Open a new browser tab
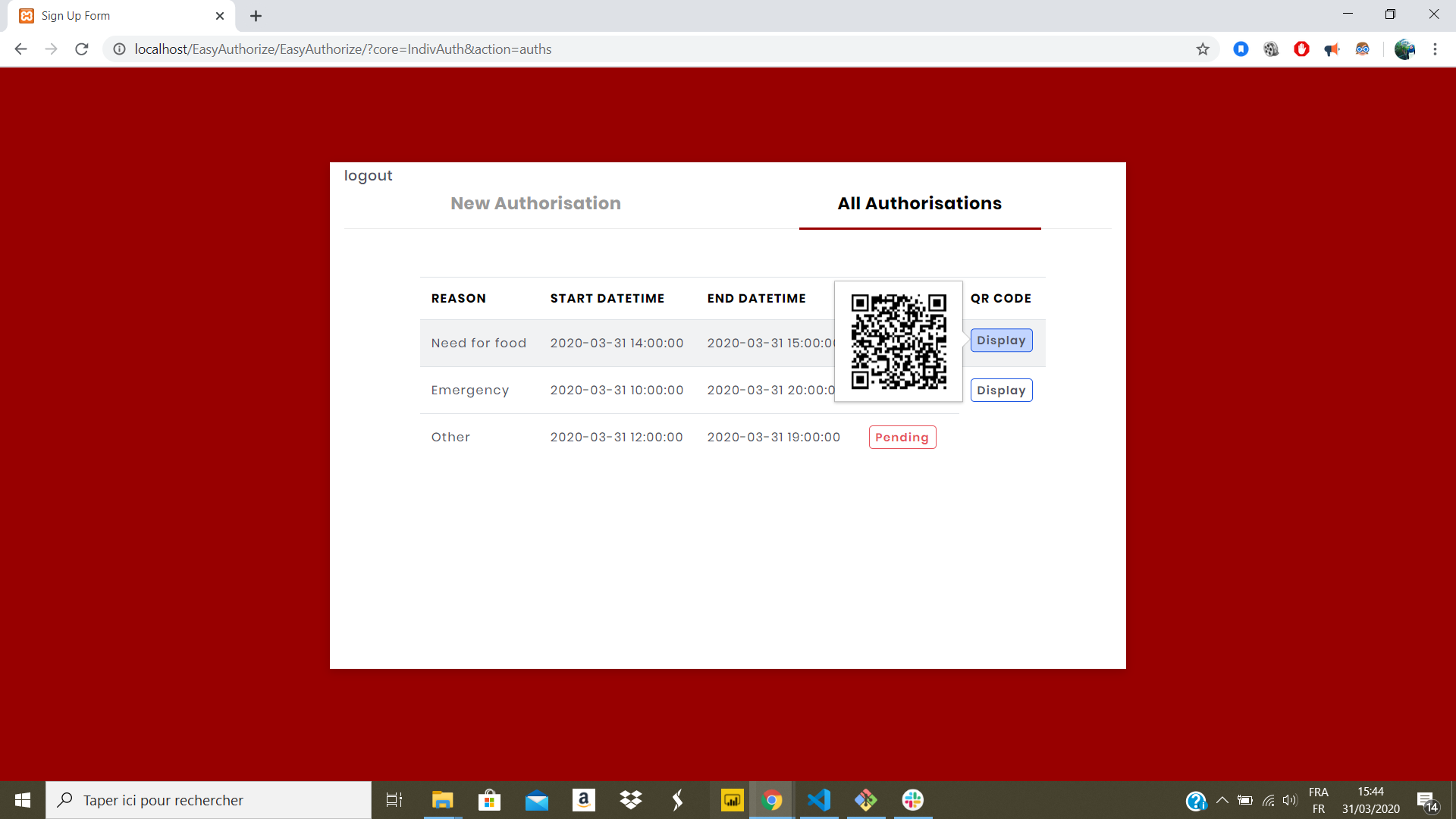The image size is (1456, 819). click(256, 16)
